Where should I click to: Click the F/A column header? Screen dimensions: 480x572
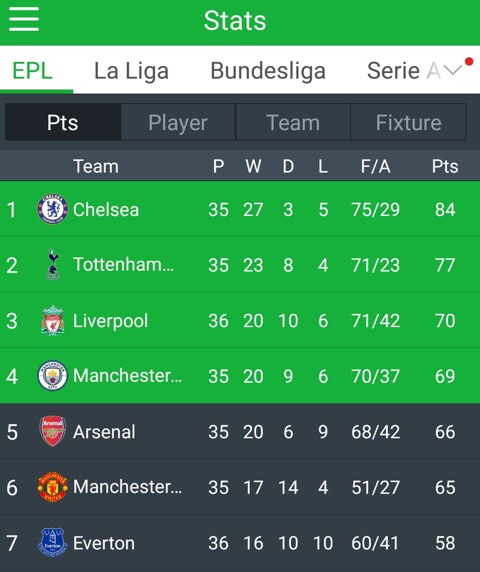click(x=376, y=166)
